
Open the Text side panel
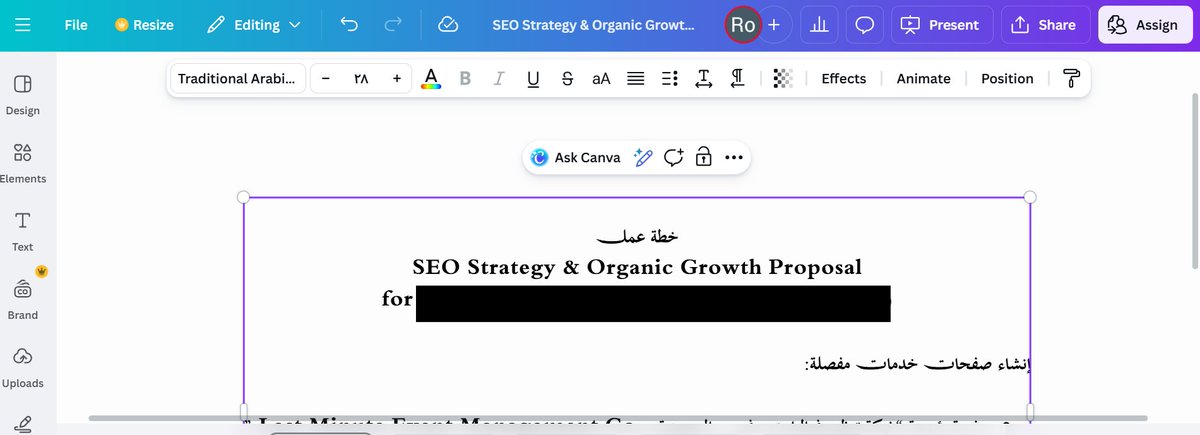23,231
